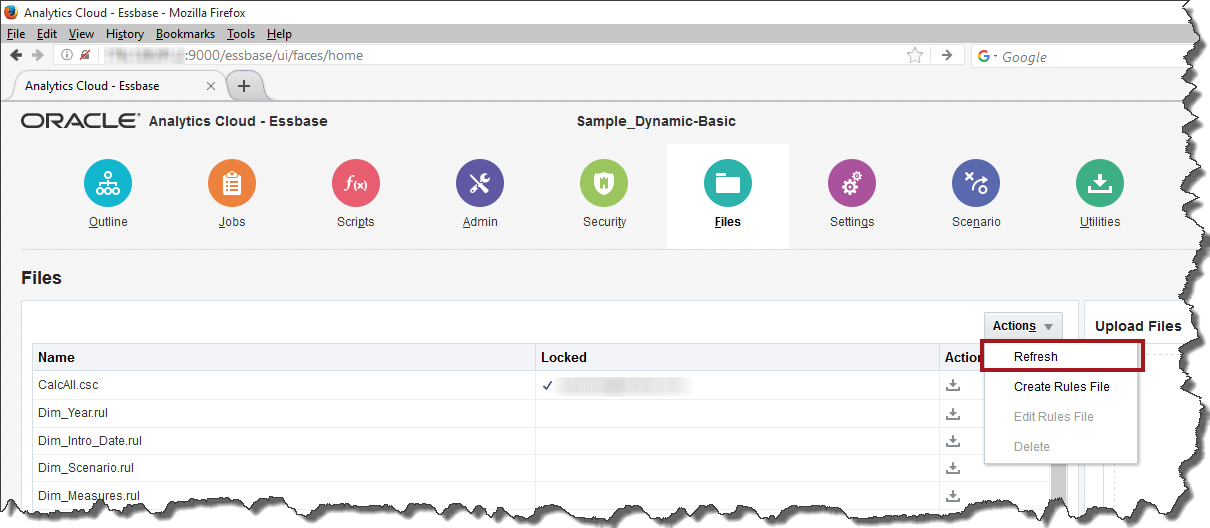Download the Dim_Intro_Date.rul file
This screenshot has width=1210, height=528.
[x=953, y=440]
